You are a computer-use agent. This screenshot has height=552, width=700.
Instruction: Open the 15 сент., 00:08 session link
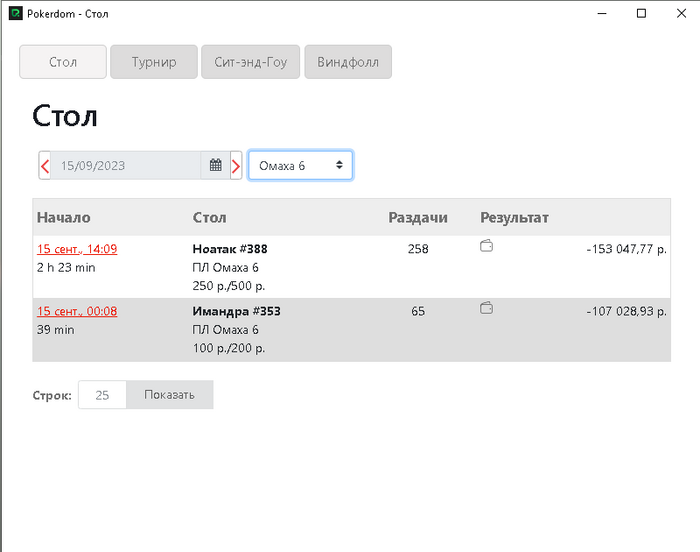pos(77,311)
